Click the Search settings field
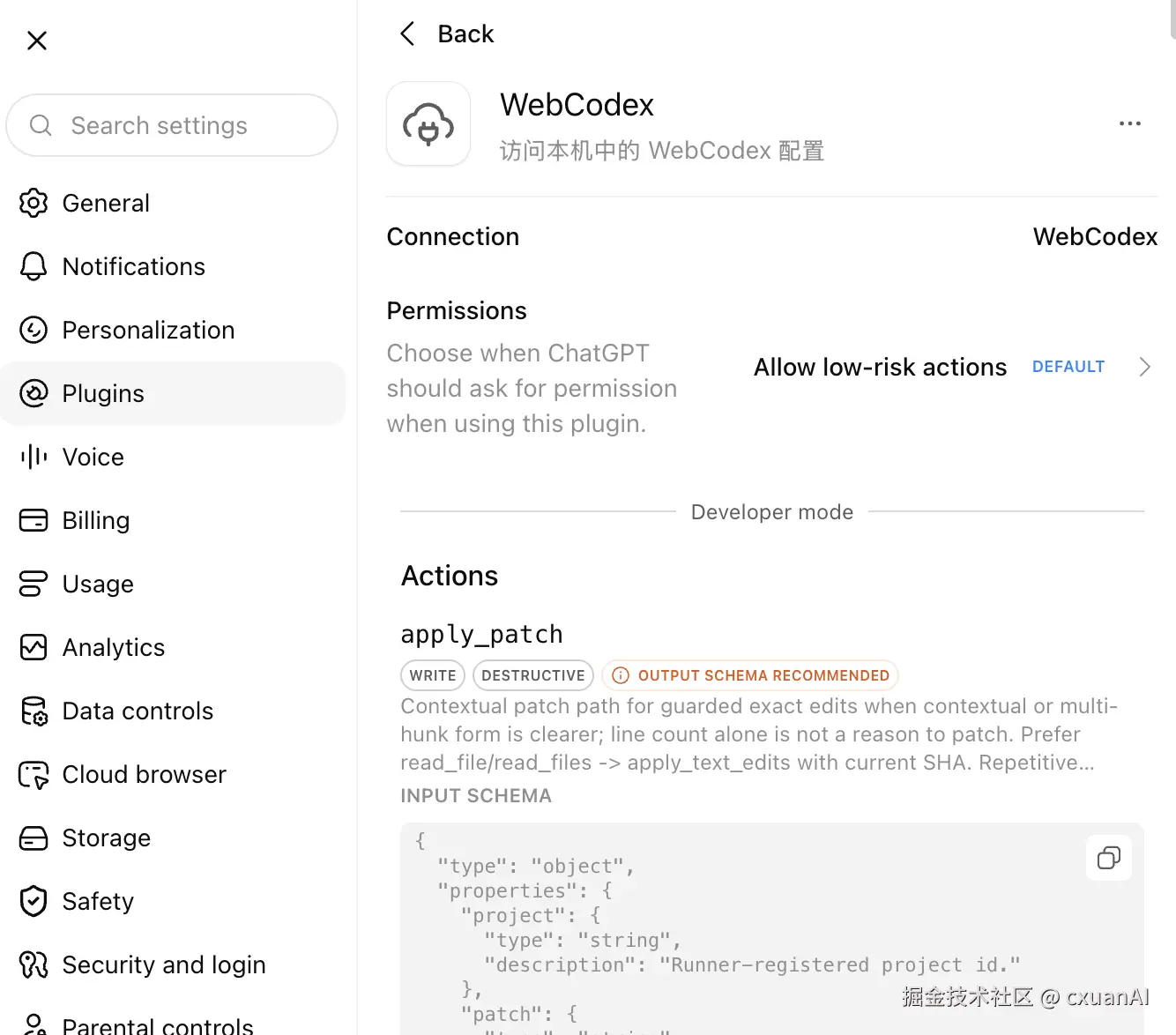This screenshot has width=1176, height=1035. (172, 125)
